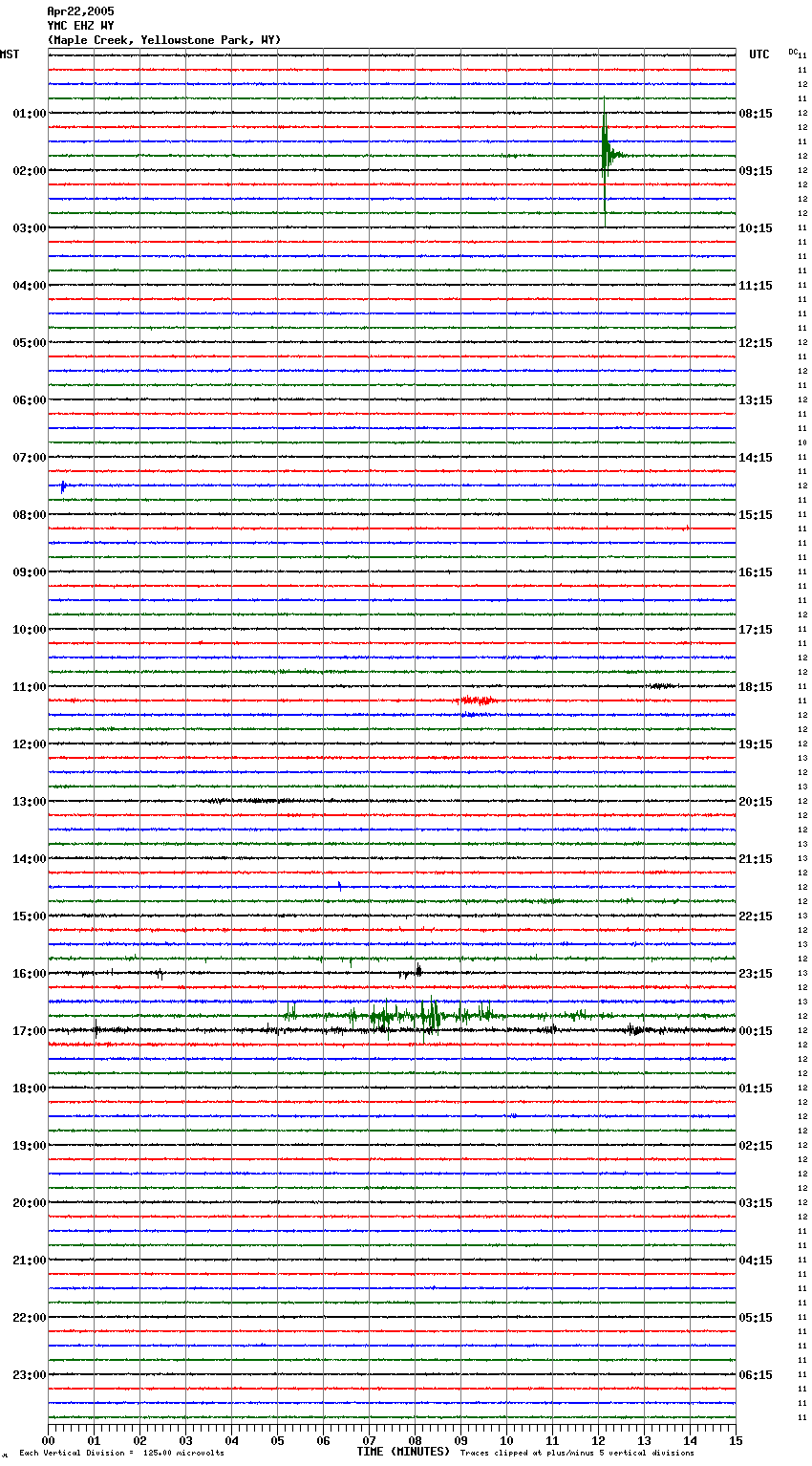Click minute 10 on the bottom axis
This screenshot has width=812, height=1466.
pos(506,1440)
